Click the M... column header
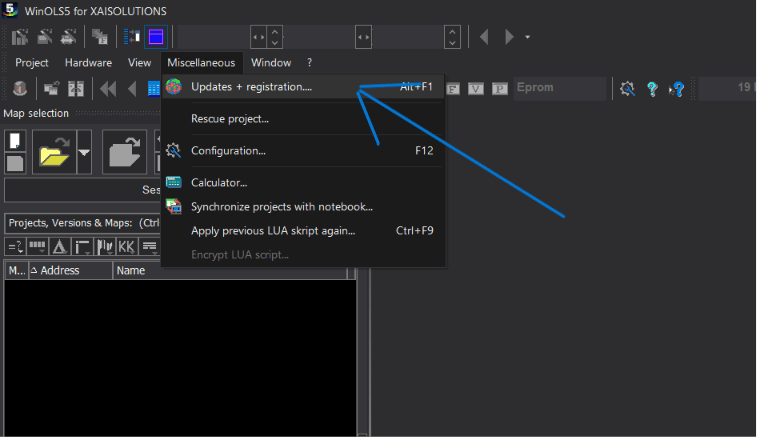The image size is (757, 437). pyautogui.click(x=16, y=270)
